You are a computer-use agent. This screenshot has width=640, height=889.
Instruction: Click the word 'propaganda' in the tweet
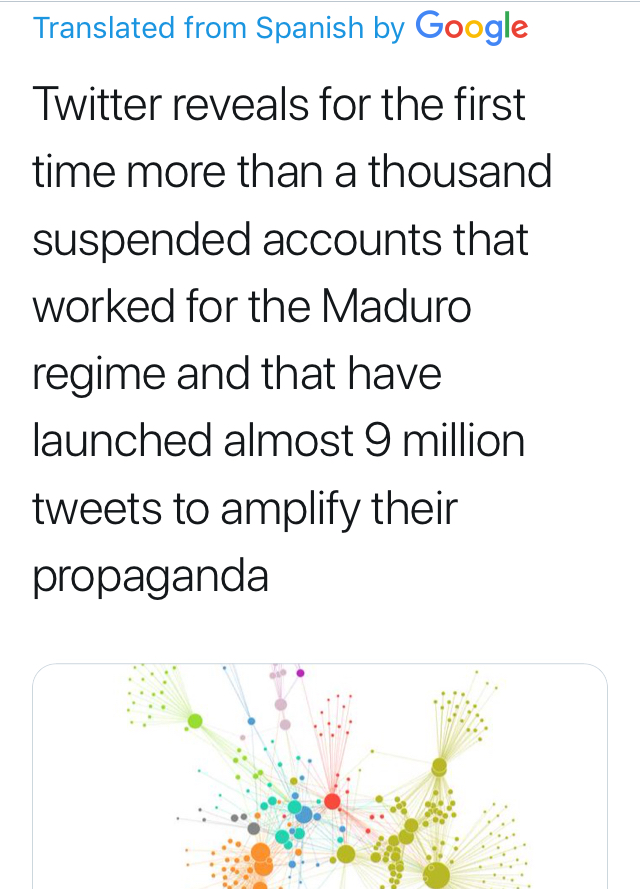click(x=151, y=577)
